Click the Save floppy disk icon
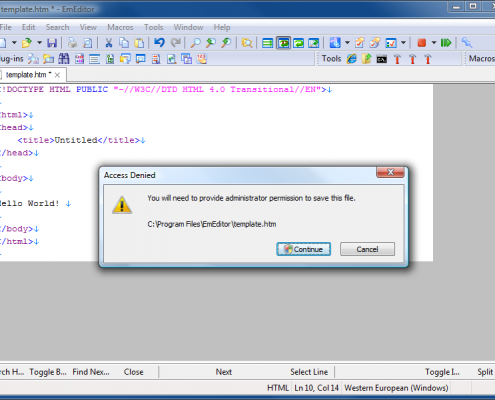 [52, 43]
